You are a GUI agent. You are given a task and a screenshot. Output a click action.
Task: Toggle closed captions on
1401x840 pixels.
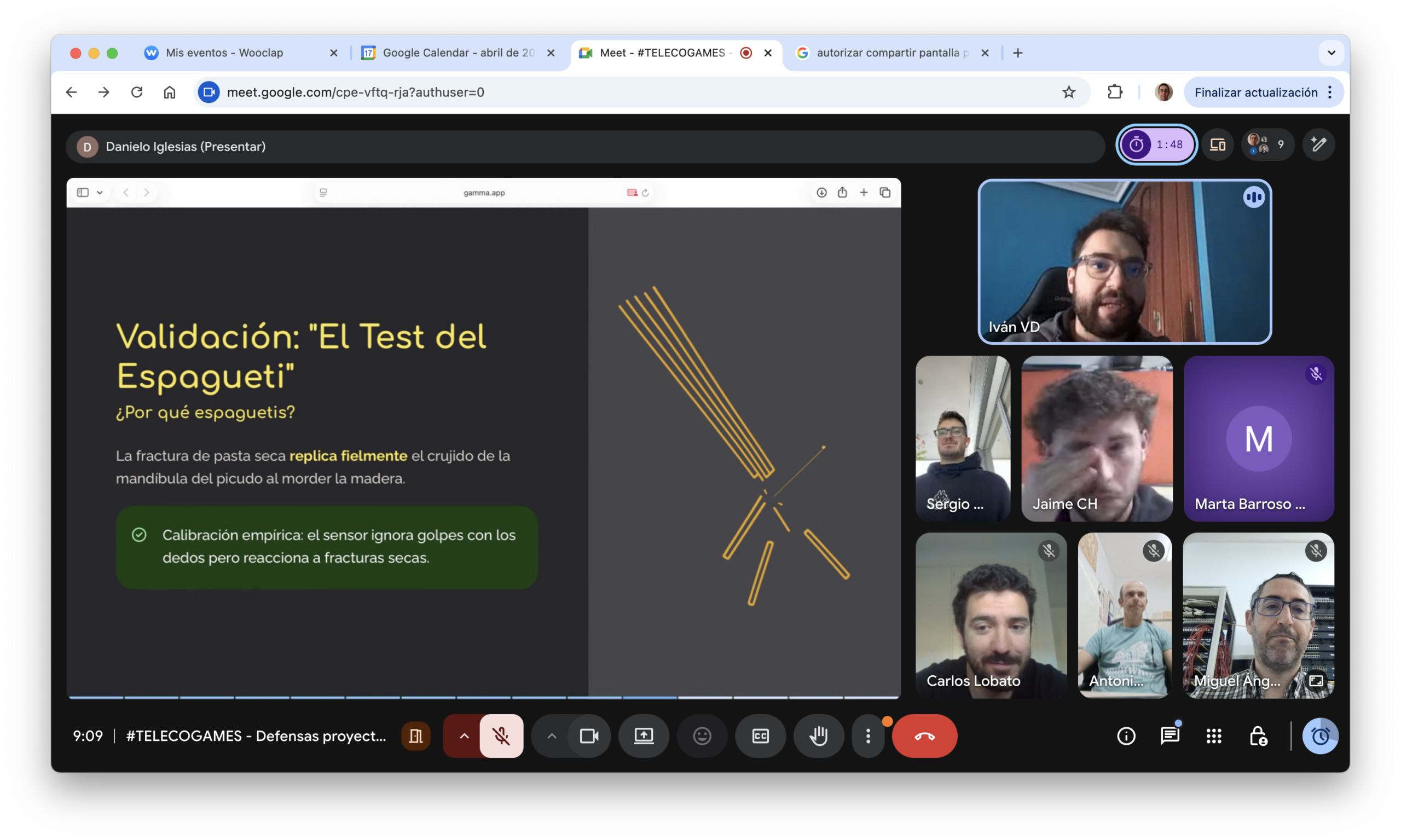tap(760, 736)
